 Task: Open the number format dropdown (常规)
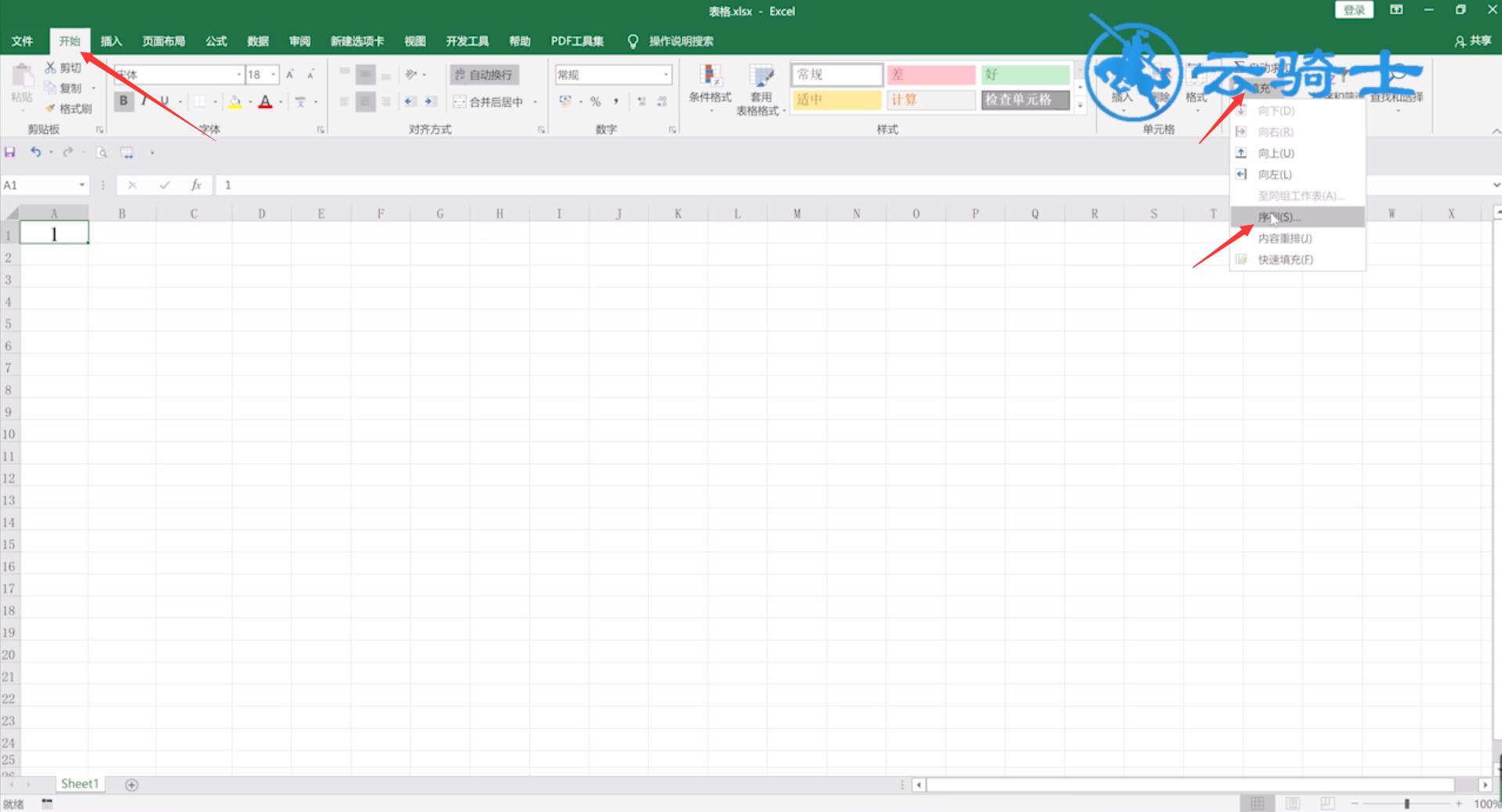pyautogui.click(x=666, y=74)
